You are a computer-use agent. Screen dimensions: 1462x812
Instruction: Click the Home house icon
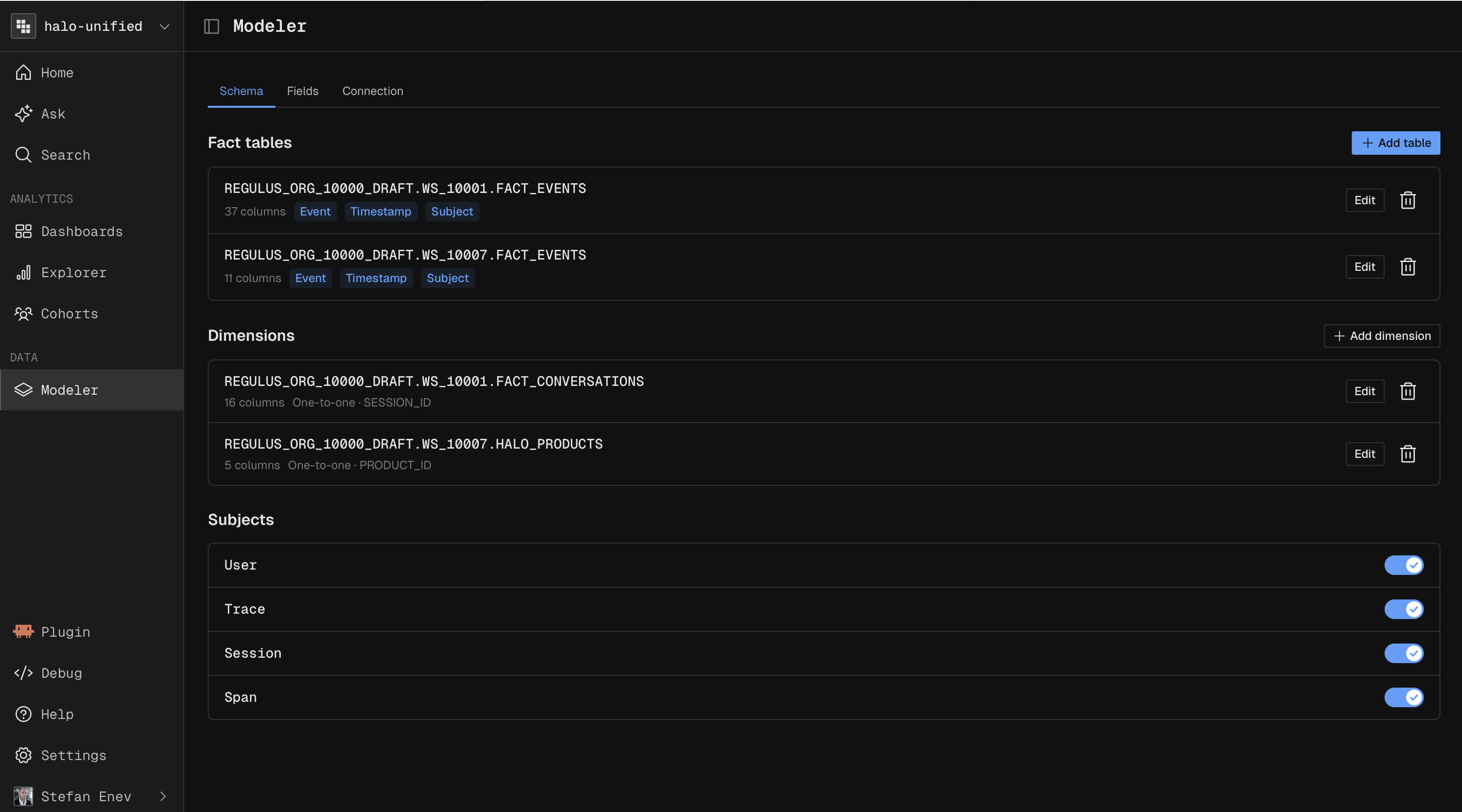[23, 72]
